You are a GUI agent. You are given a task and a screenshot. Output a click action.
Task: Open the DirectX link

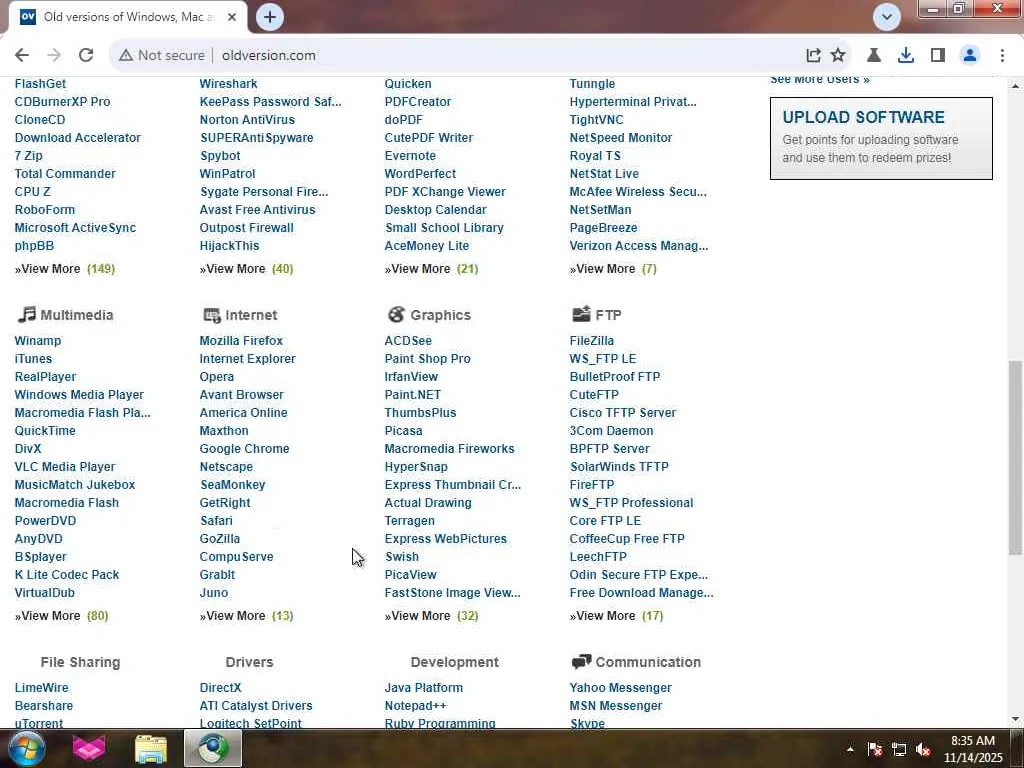221,688
